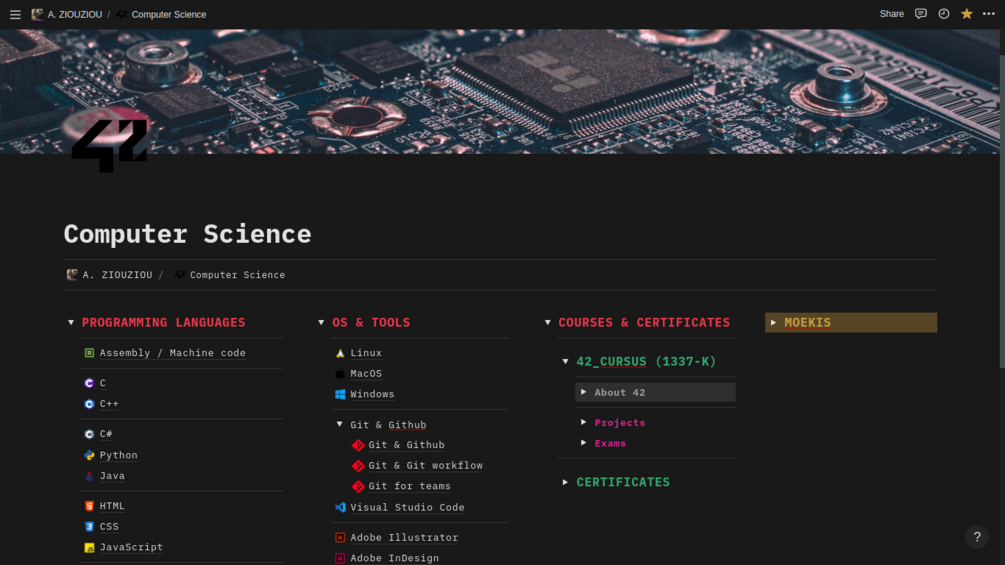Open the Git for teams page
1005x565 pixels.
tap(409, 486)
